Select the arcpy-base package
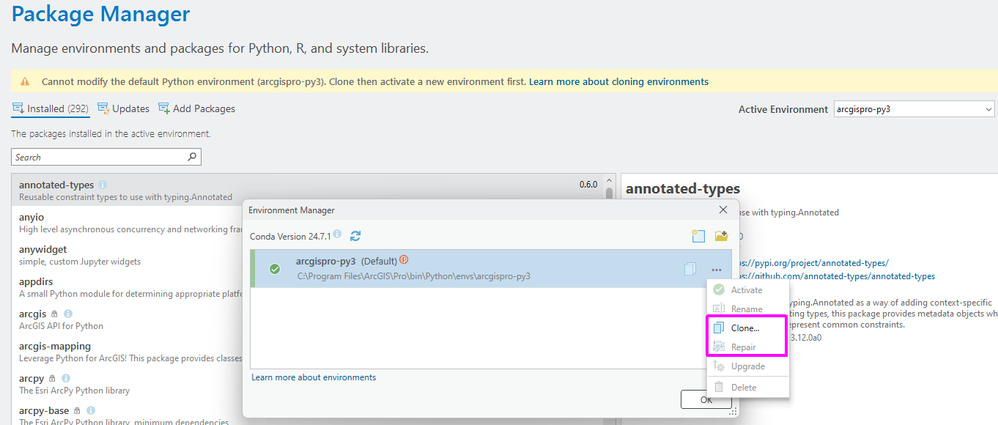Image resolution: width=998 pixels, height=425 pixels. [127, 413]
